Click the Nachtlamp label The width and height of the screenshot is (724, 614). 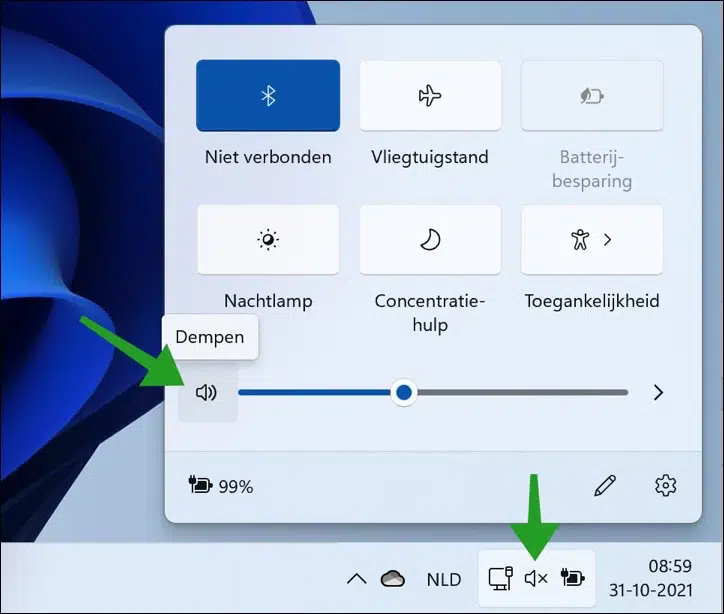tap(268, 301)
